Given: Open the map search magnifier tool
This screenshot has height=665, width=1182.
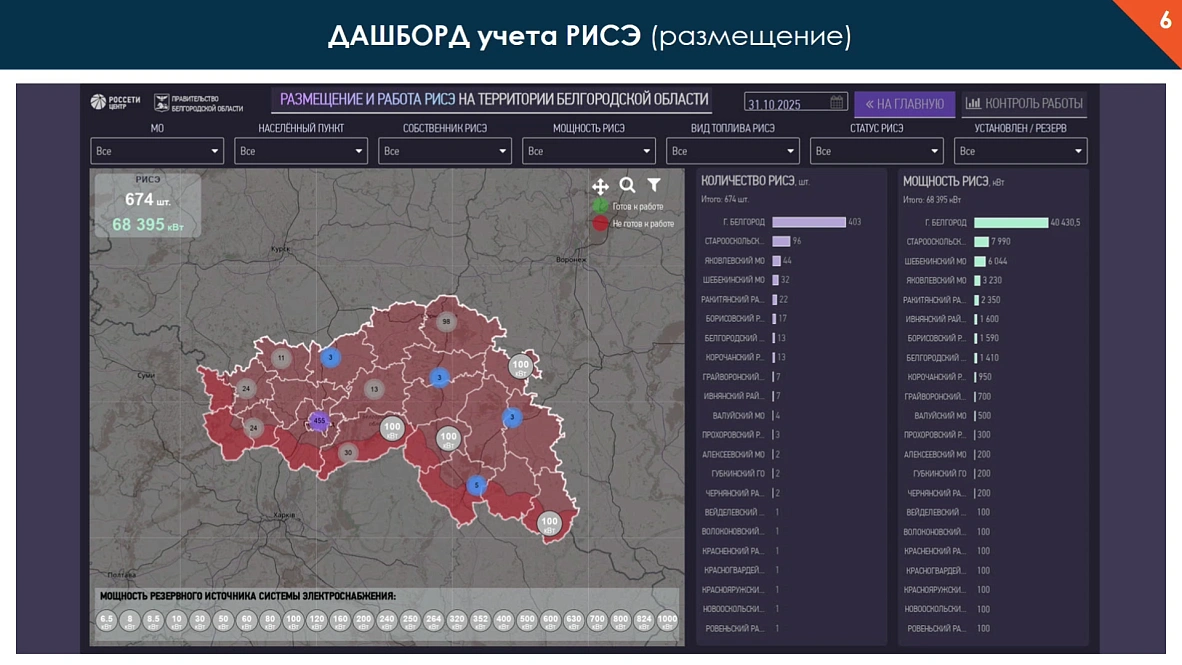Looking at the screenshot, I should click(x=627, y=185).
